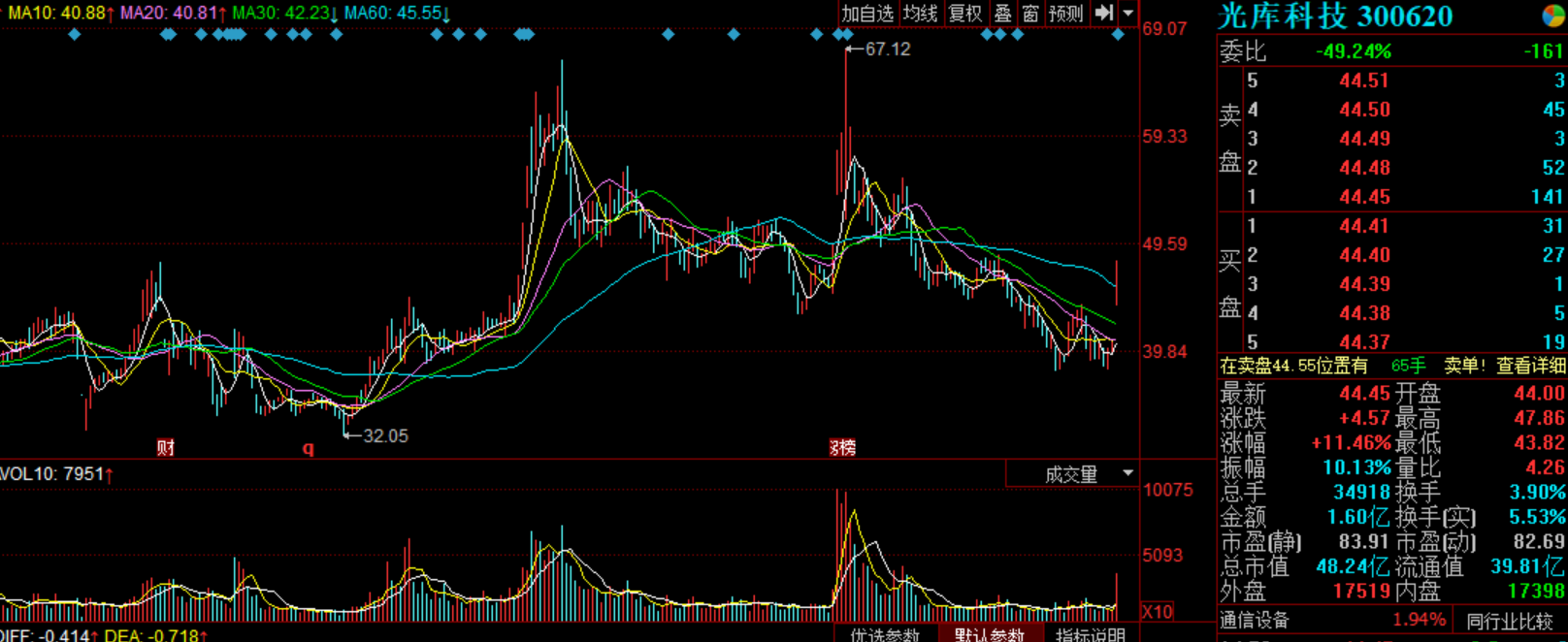
Task: Open the 通信设备 sector link
Action: point(1254,621)
